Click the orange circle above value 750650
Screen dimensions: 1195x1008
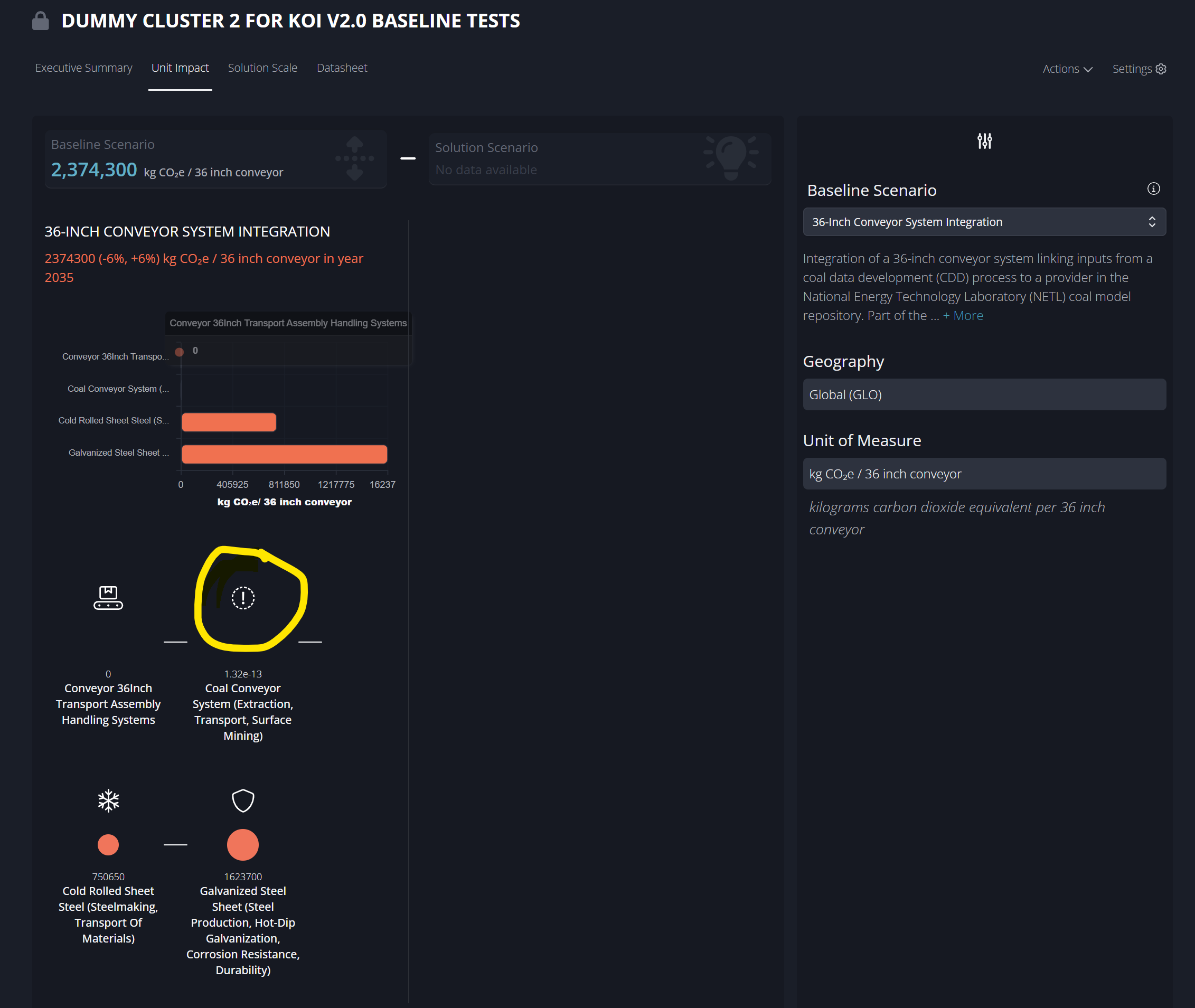108,844
